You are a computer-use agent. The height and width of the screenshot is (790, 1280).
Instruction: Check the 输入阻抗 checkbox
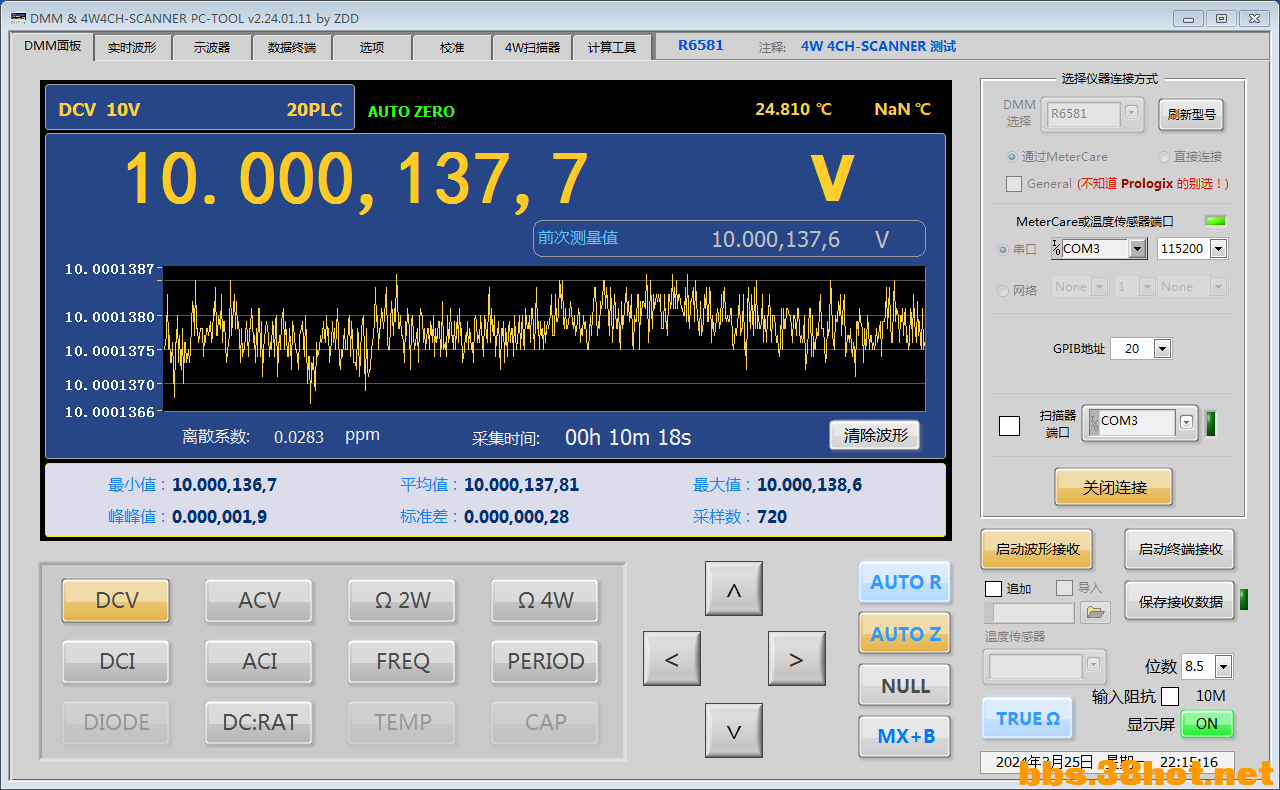(x=1169, y=696)
